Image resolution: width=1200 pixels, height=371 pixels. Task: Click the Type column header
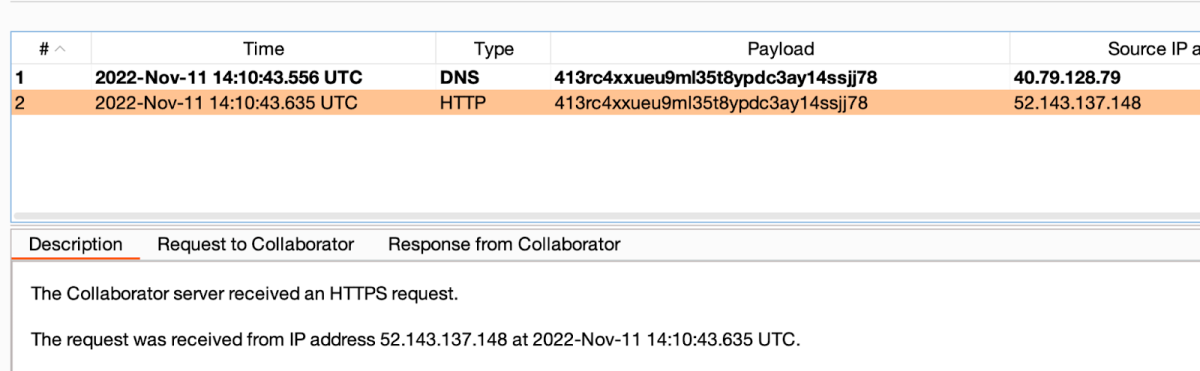(x=493, y=48)
